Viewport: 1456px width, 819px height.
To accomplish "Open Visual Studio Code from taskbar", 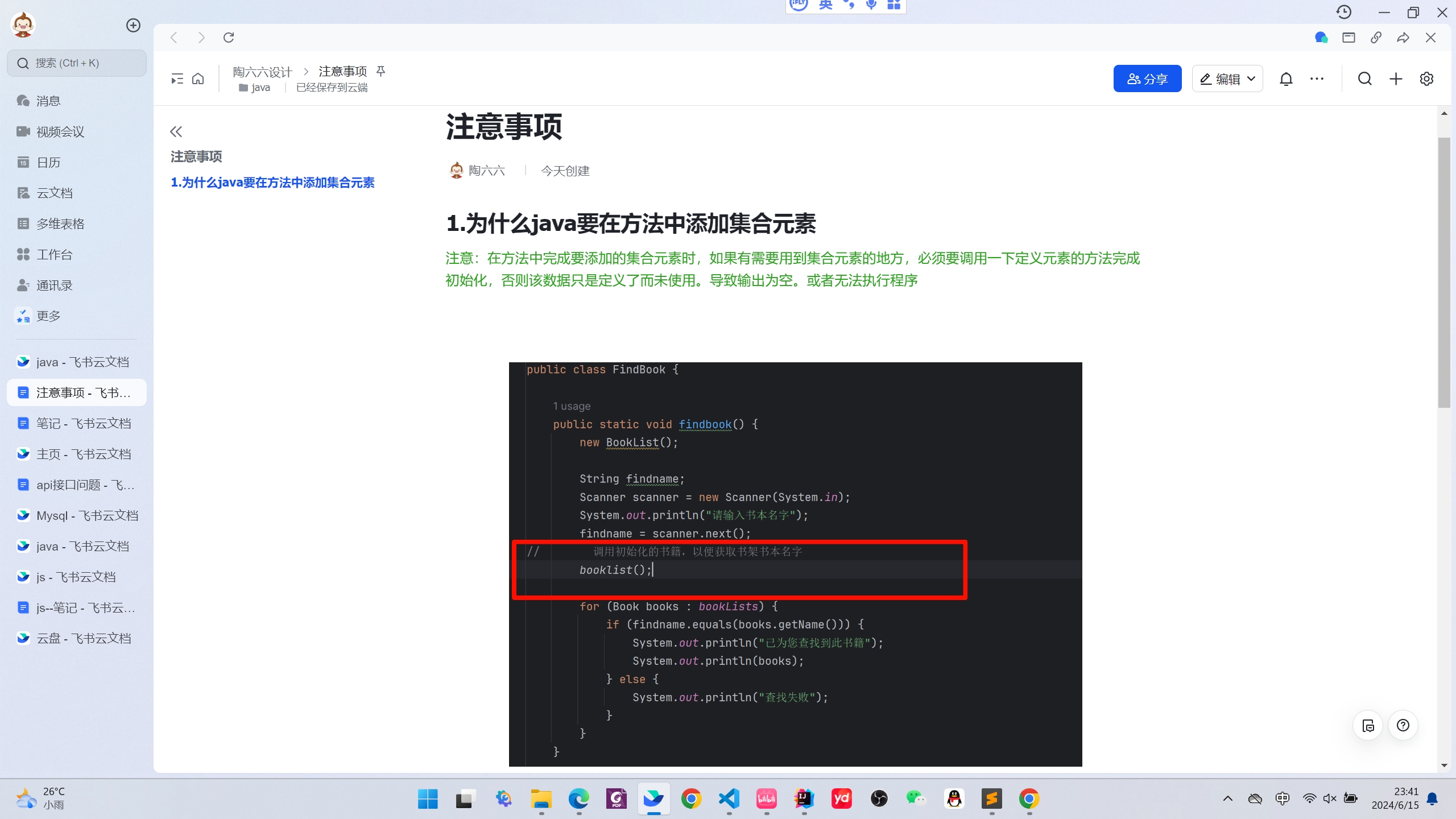I will point(729,799).
